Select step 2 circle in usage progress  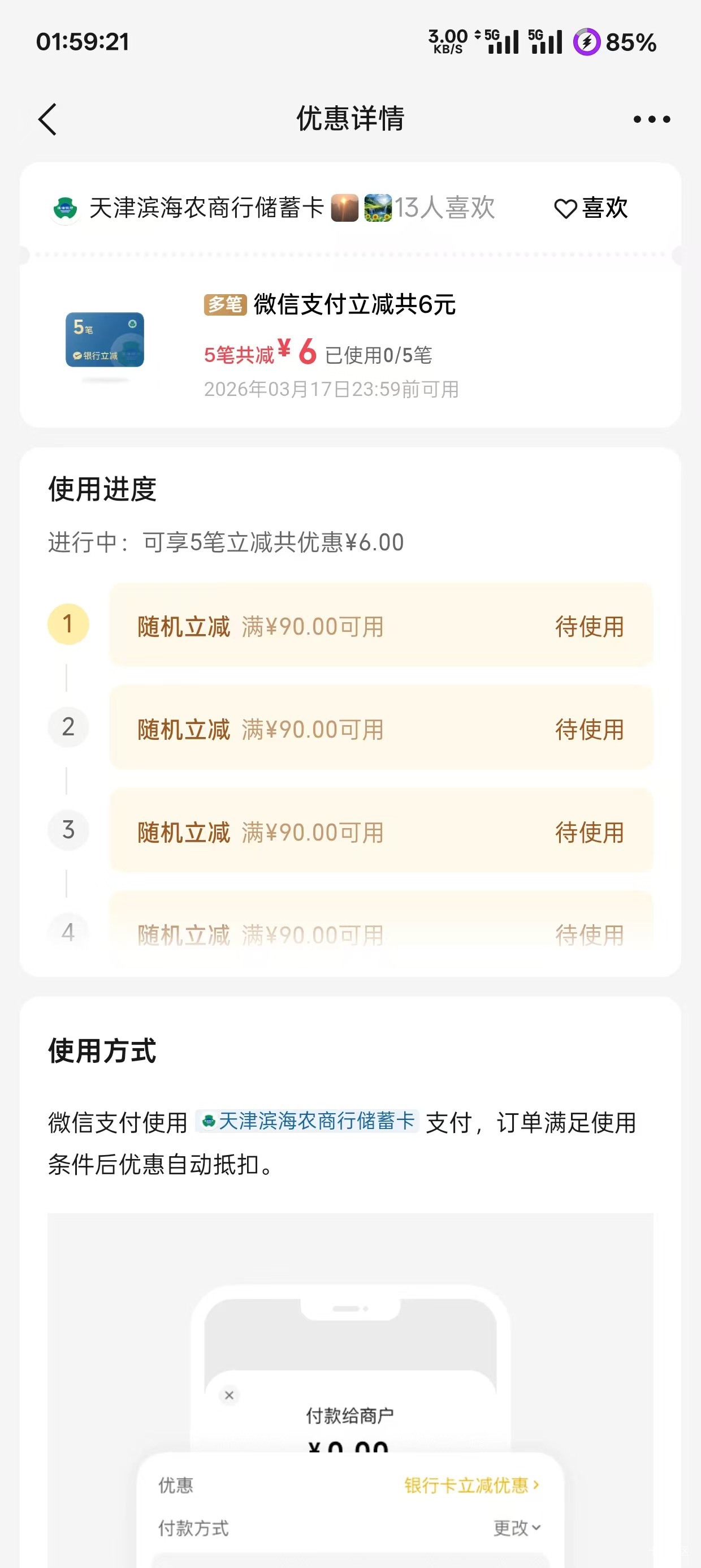point(68,727)
